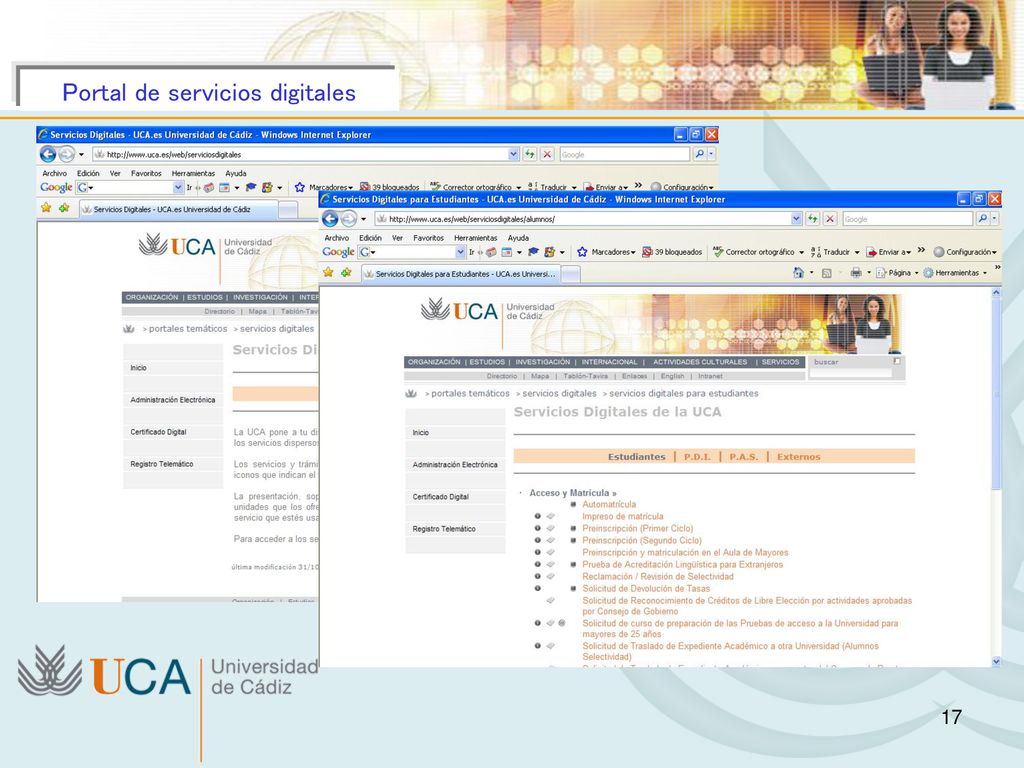Click the UCA logo in the rear window page
The height and width of the screenshot is (768, 1024).
(x=177, y=246)
